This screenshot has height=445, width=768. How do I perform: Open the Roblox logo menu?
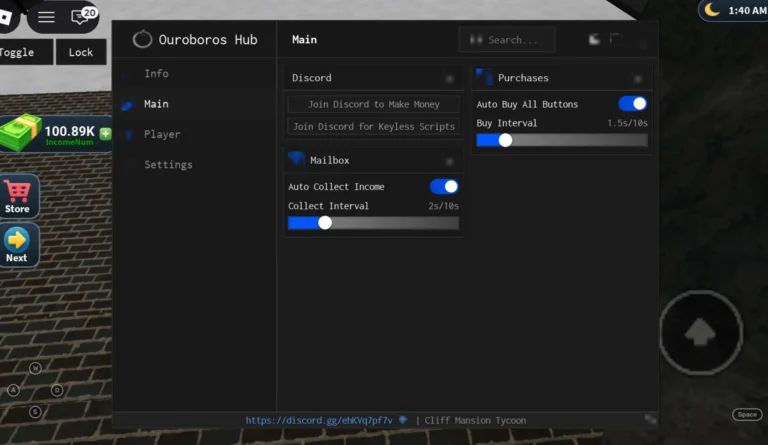(6, 17)
